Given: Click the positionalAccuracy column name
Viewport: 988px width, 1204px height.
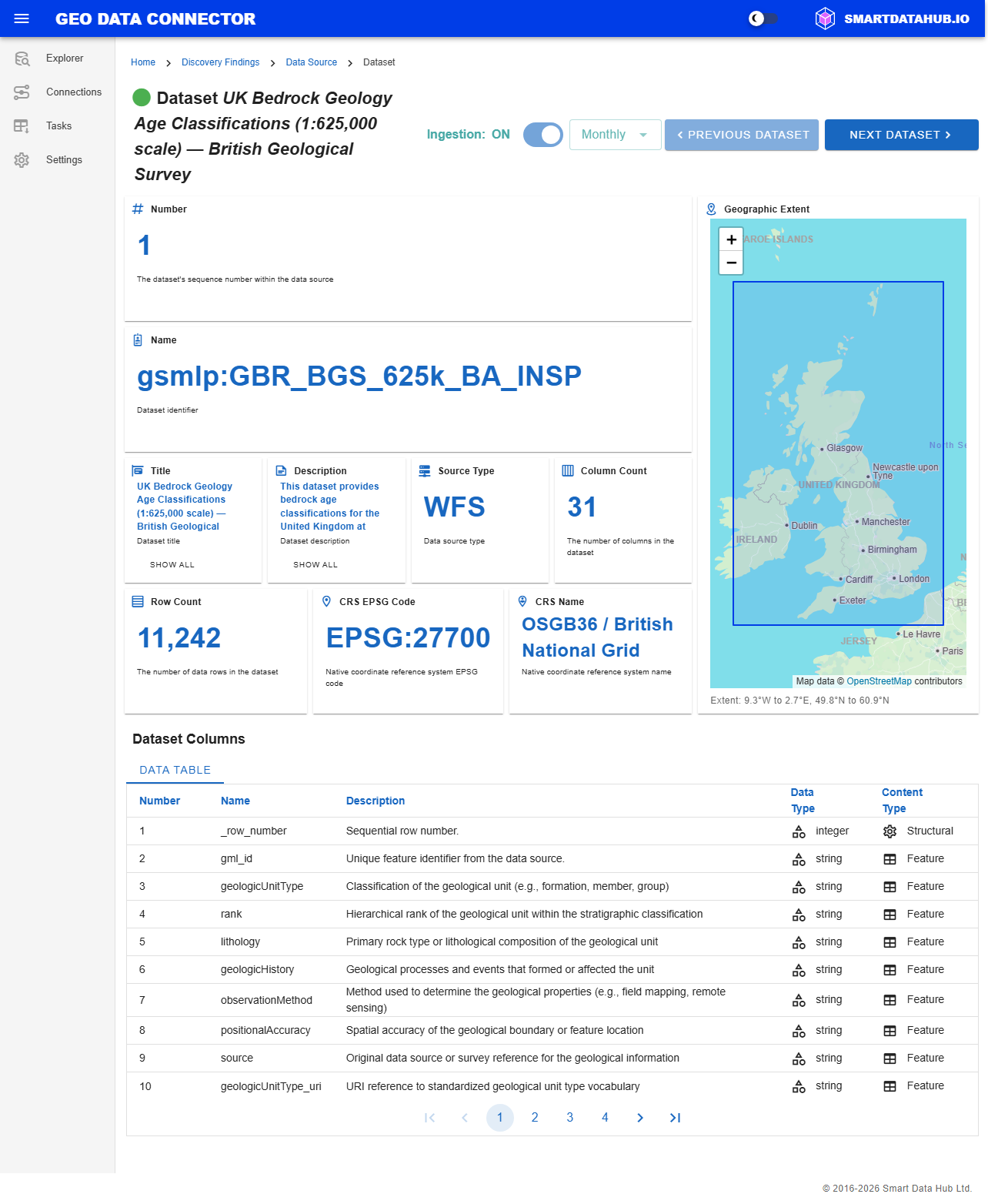Looking at the screenshot, I should point(265,1031).
